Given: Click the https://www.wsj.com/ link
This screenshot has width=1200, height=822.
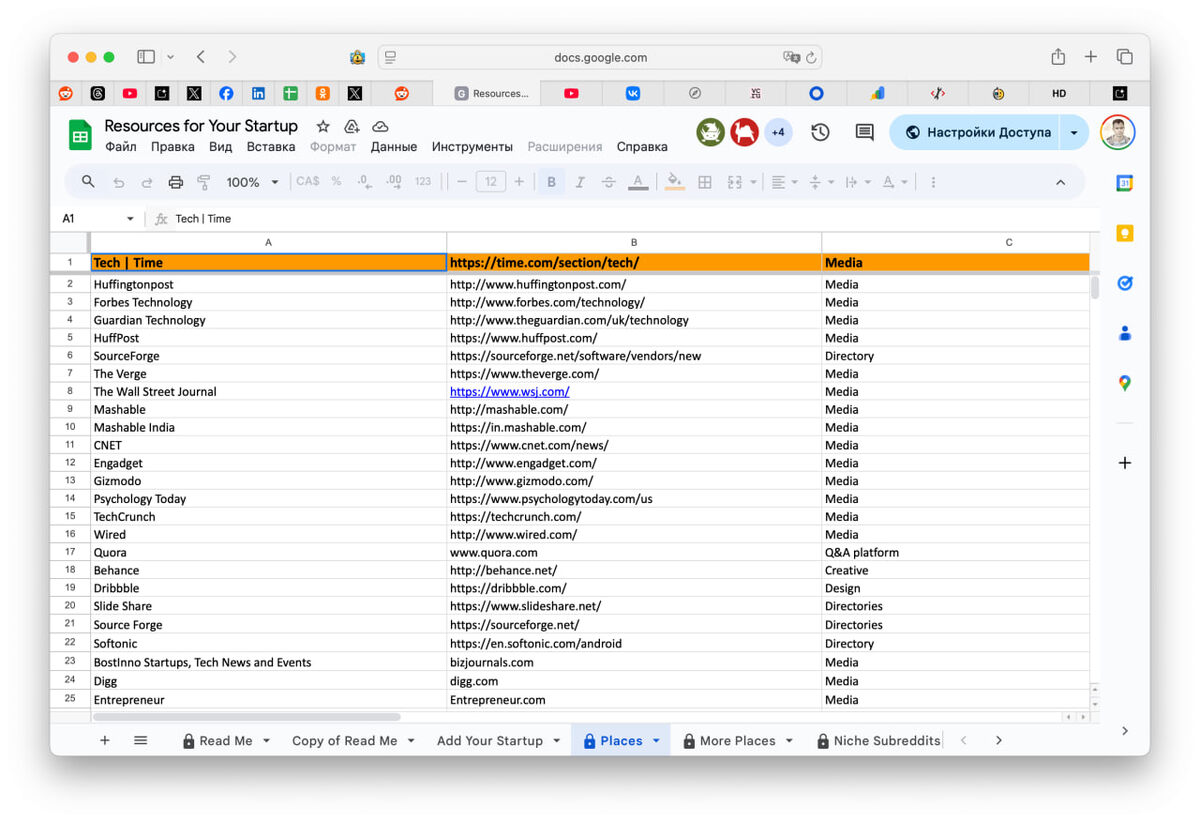Looking at the screenshot, I should coord(510,392).
